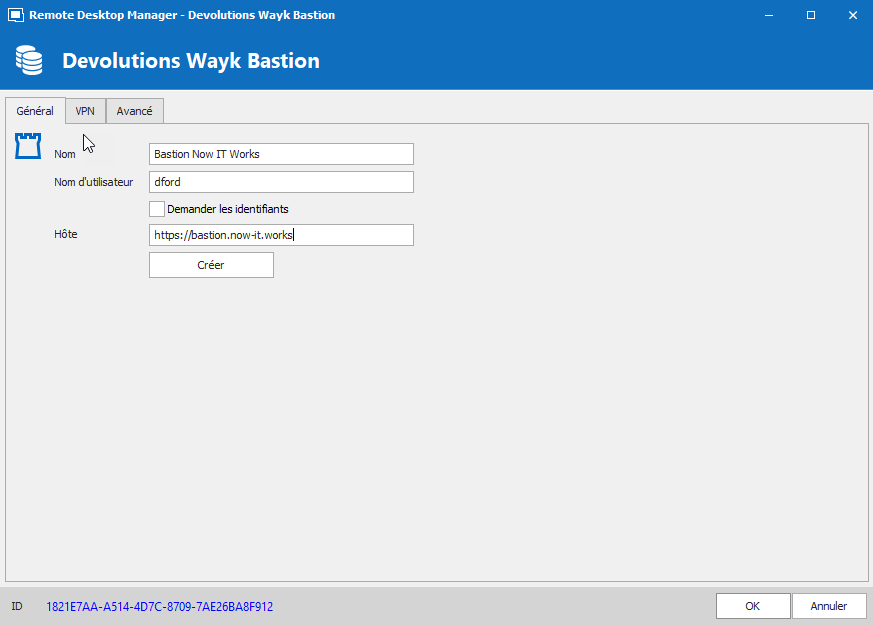Image resolution: width=873 pixels, height=625 pixels.
Task: Maximize the window
Action: [811, 15]
